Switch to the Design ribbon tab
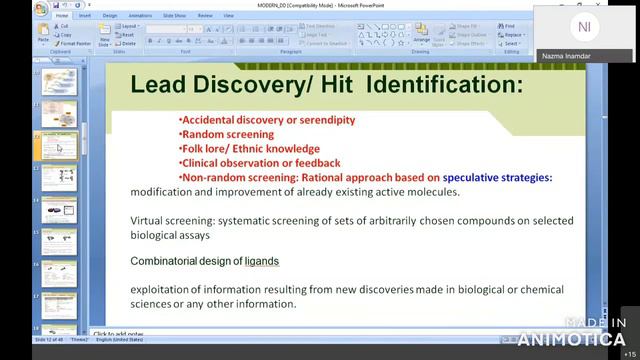The width and height of the screenshot is (640, 360). pyautogui.click(x=110, y=16)
